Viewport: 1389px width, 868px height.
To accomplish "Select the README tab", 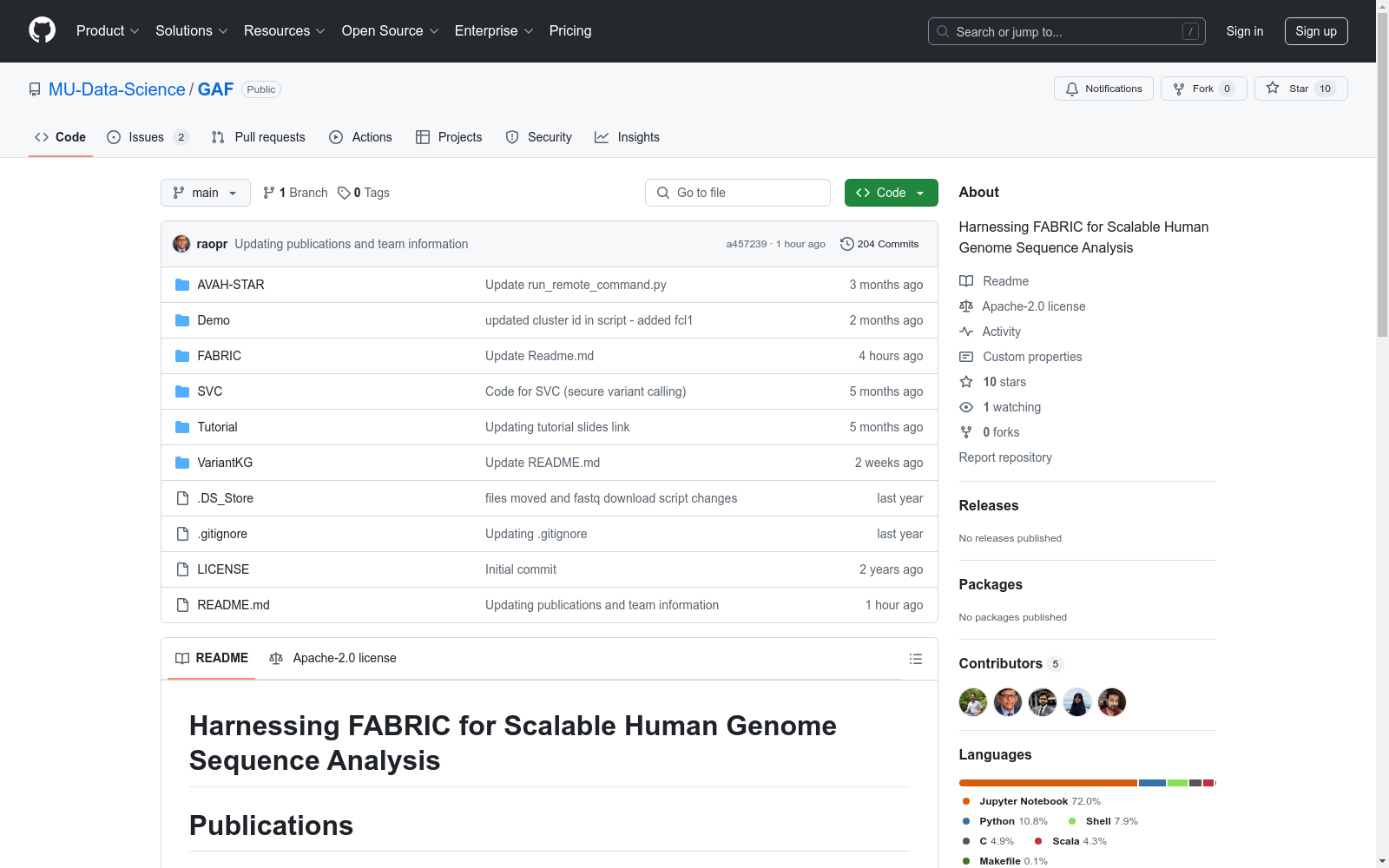I will (212, 658).
